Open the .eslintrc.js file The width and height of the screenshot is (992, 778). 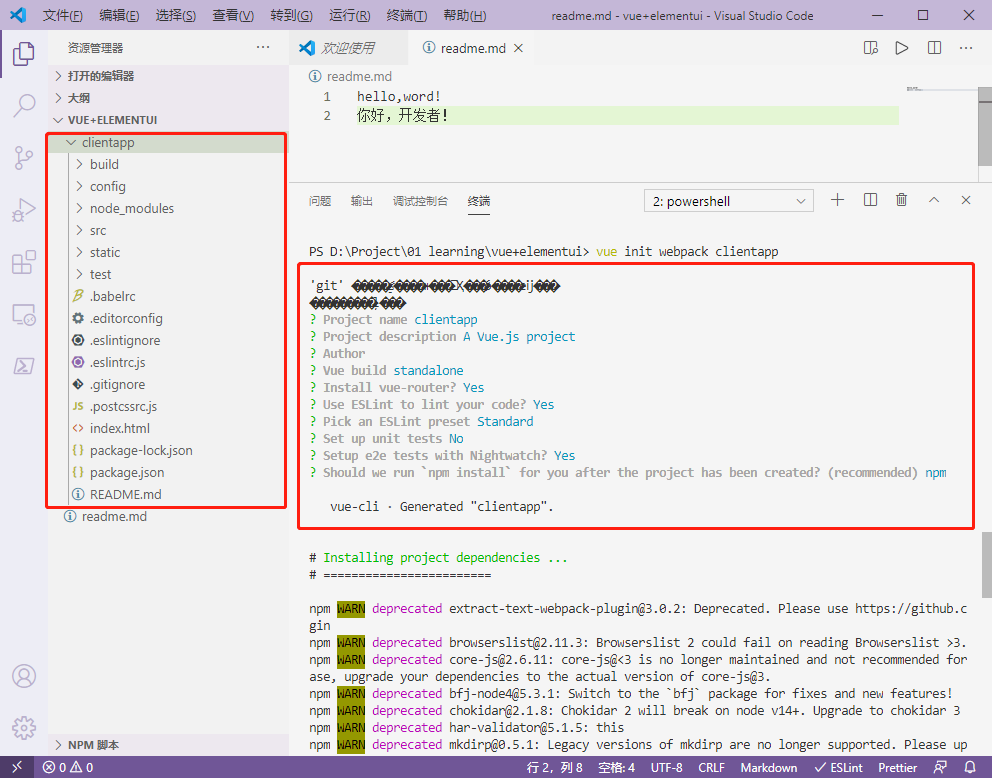[169, 362]
